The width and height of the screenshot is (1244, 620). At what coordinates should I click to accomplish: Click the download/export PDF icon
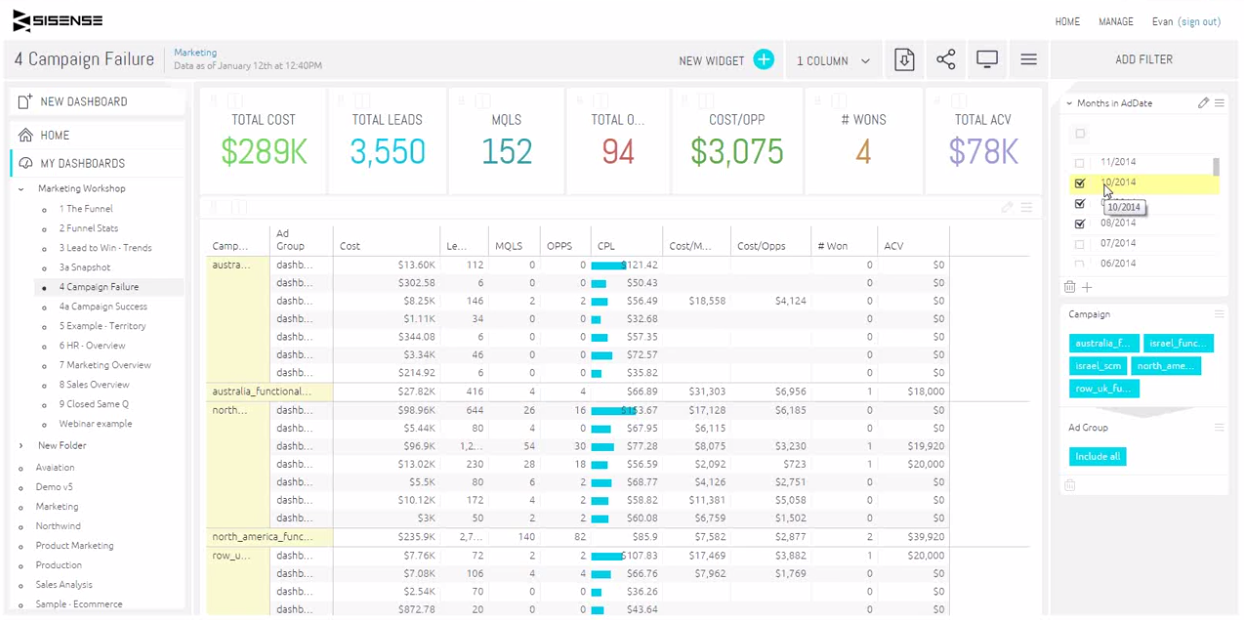tap(904, 60)
